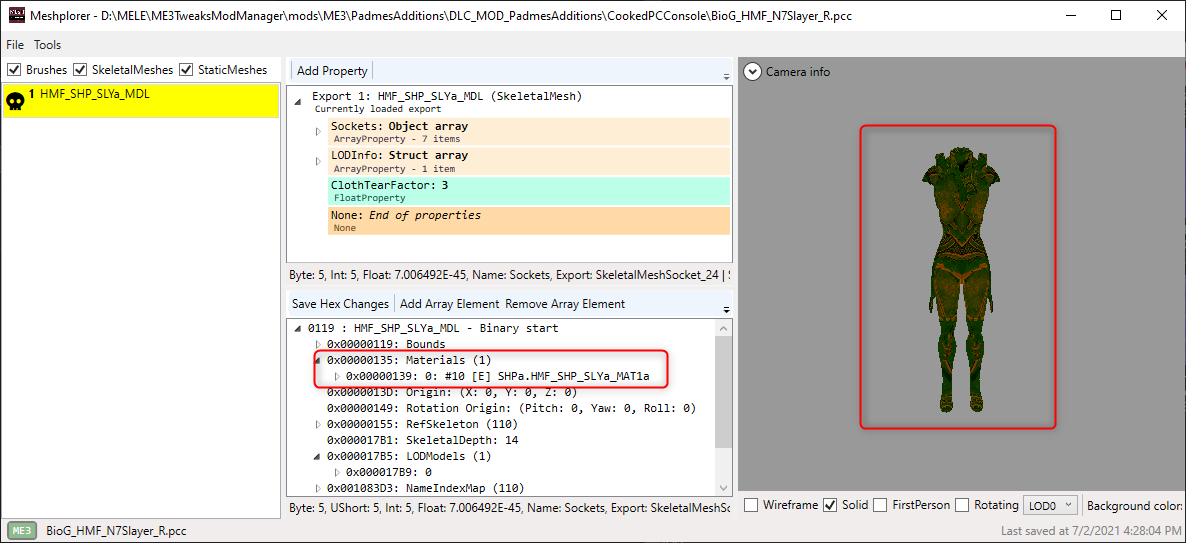Click the ME3 game badge in status bar
Image resolution: width=1186 pixels, height=543 pixels.
point(23,530)
